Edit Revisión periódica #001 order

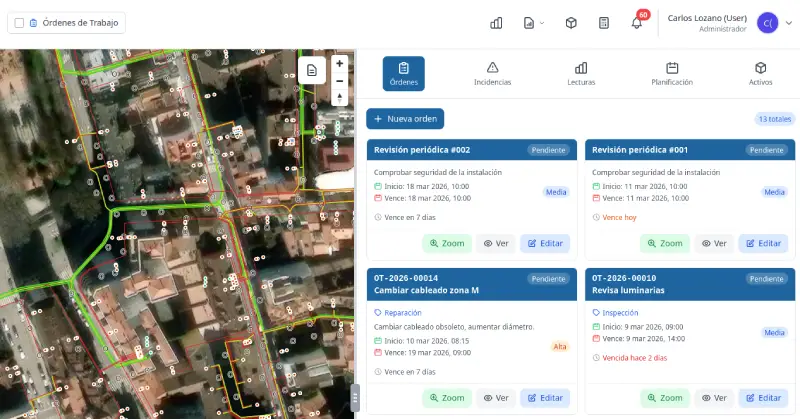pyautogui.click(x=763, y=243)
